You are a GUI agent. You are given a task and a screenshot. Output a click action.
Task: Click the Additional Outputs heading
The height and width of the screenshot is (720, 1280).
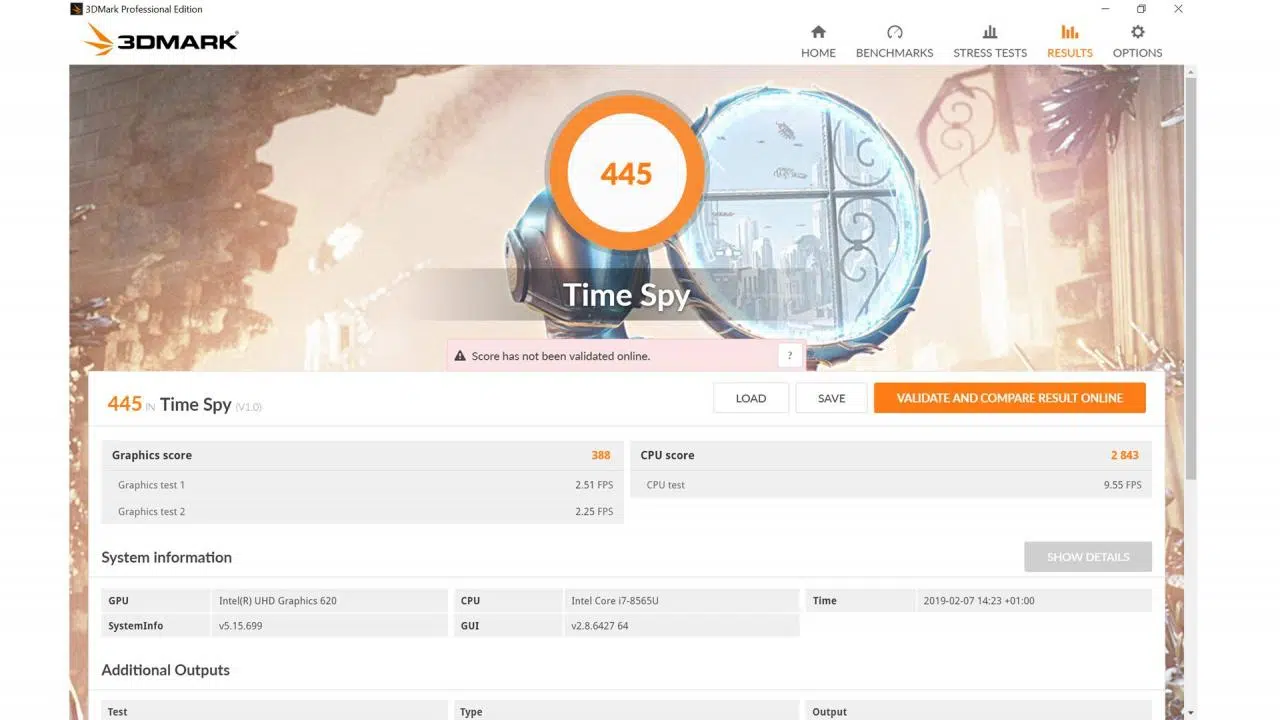pos(166,670)
